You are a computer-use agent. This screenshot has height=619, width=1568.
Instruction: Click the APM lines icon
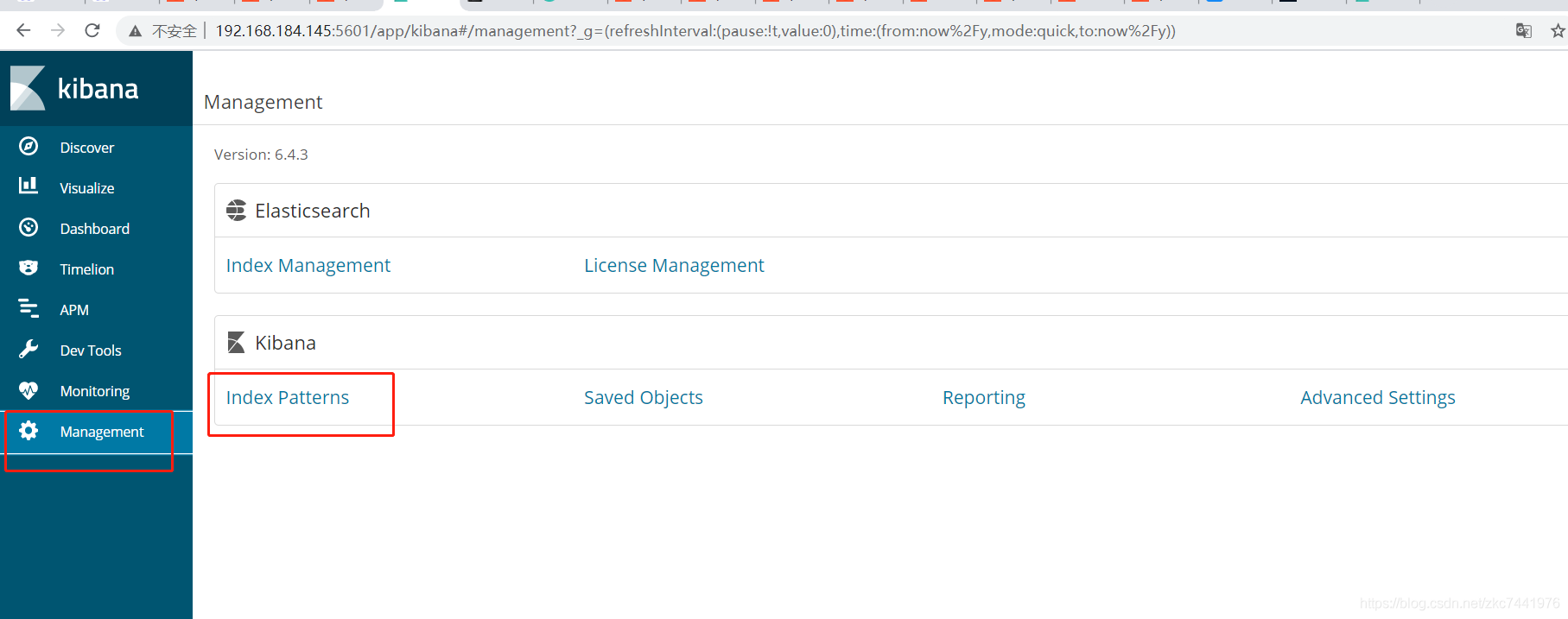pyautogui.click(x=29, y=308)
